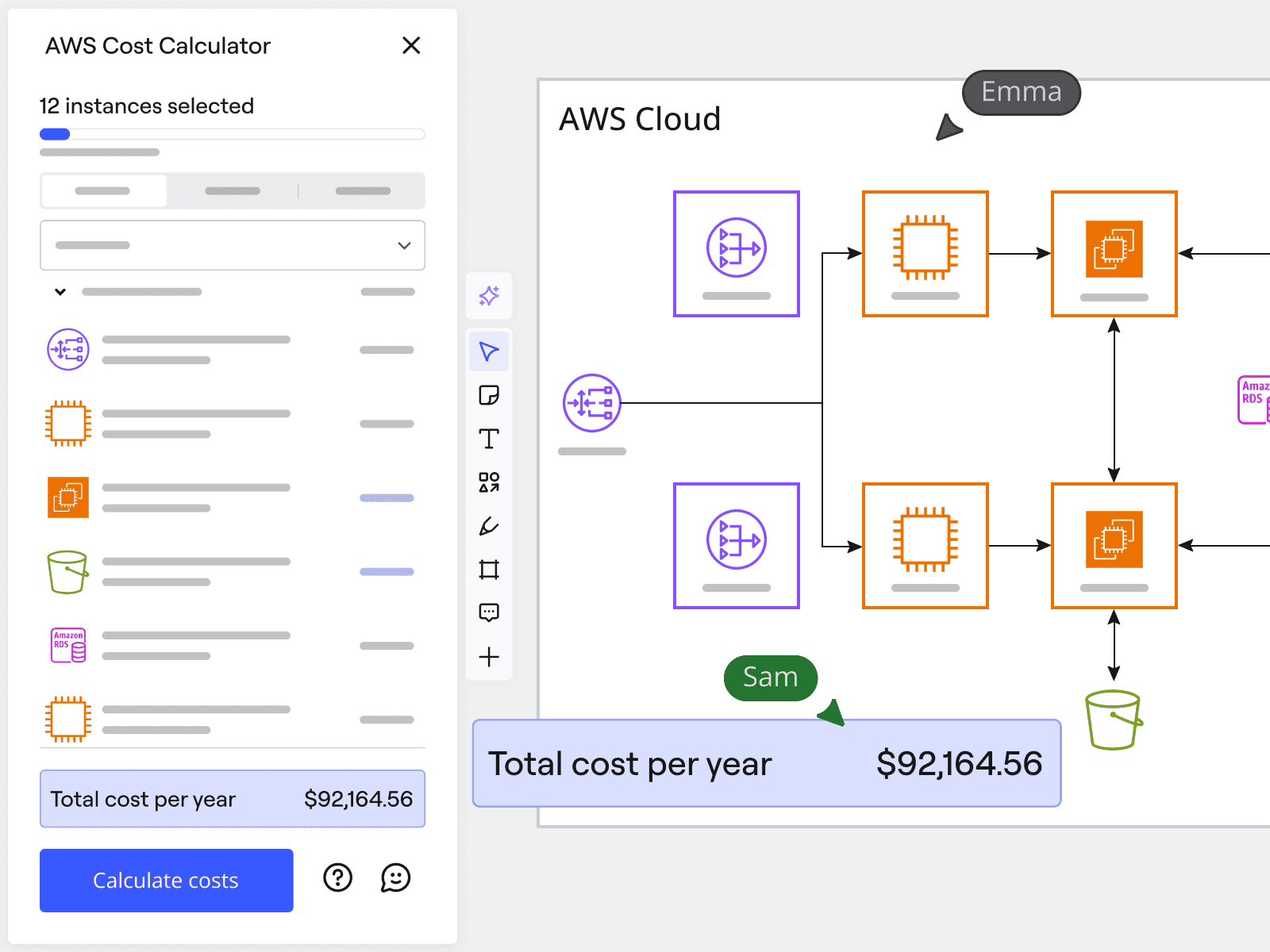Click the AI sparkle tool icon

pyautogui.click(x=489, y=296)
